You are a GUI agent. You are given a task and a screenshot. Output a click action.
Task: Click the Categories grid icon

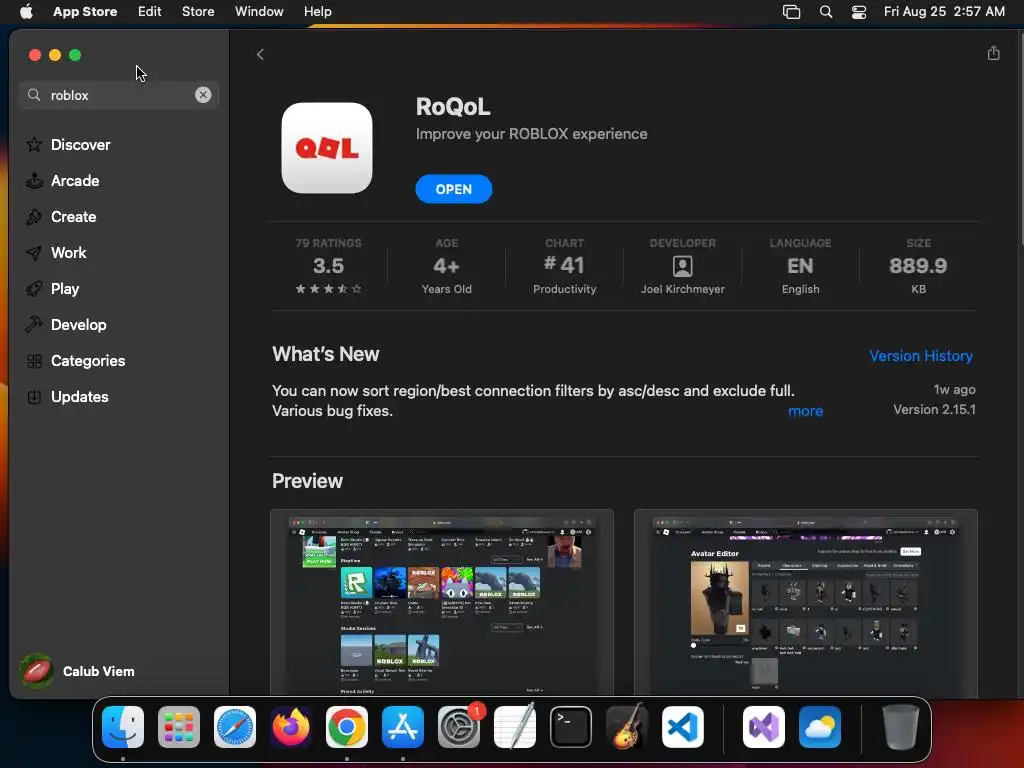click(x=34, y=360)
